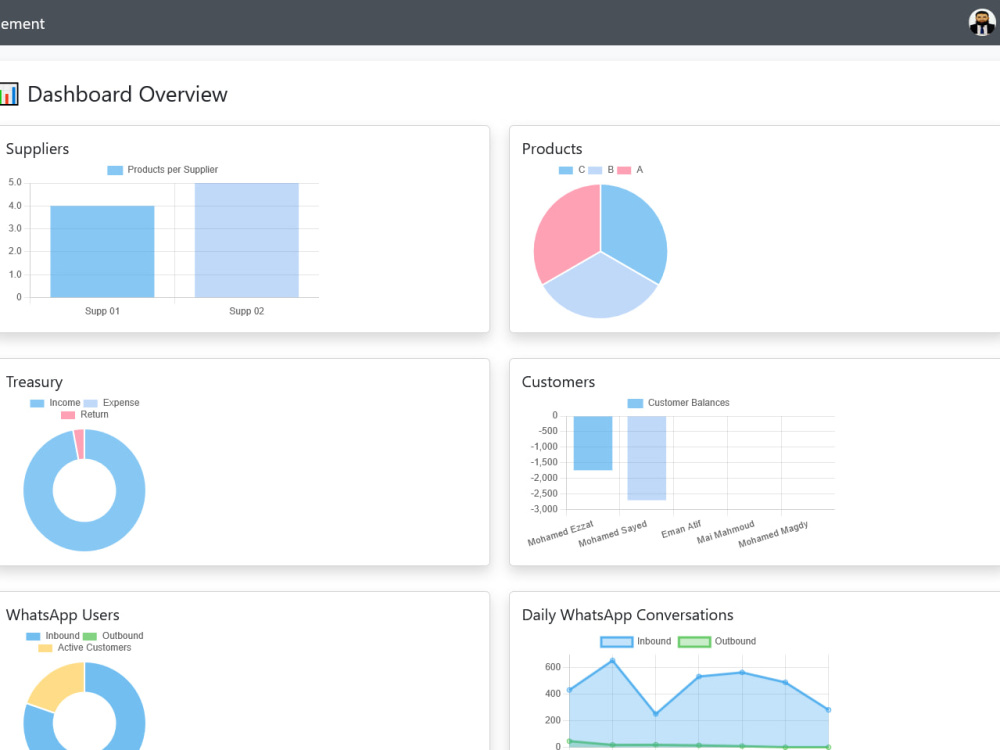1000x750 pixels.
Task: Click the Dashboard Overview heading
Action: pyautogui.click(x=128, y=94)
